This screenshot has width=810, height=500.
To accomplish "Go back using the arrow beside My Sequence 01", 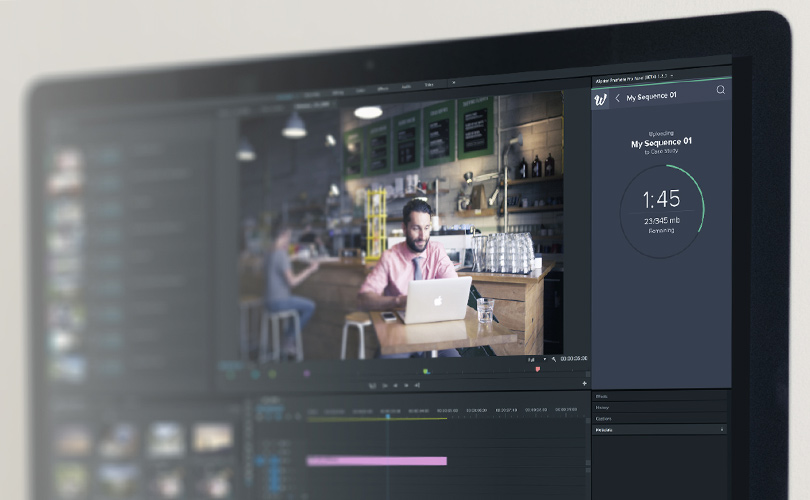I will pos(617,98).
